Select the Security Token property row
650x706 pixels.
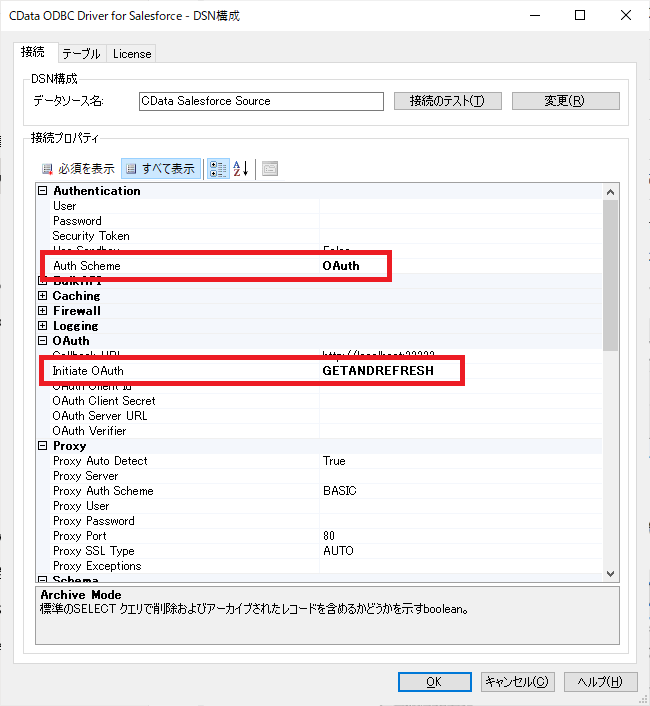326,236
